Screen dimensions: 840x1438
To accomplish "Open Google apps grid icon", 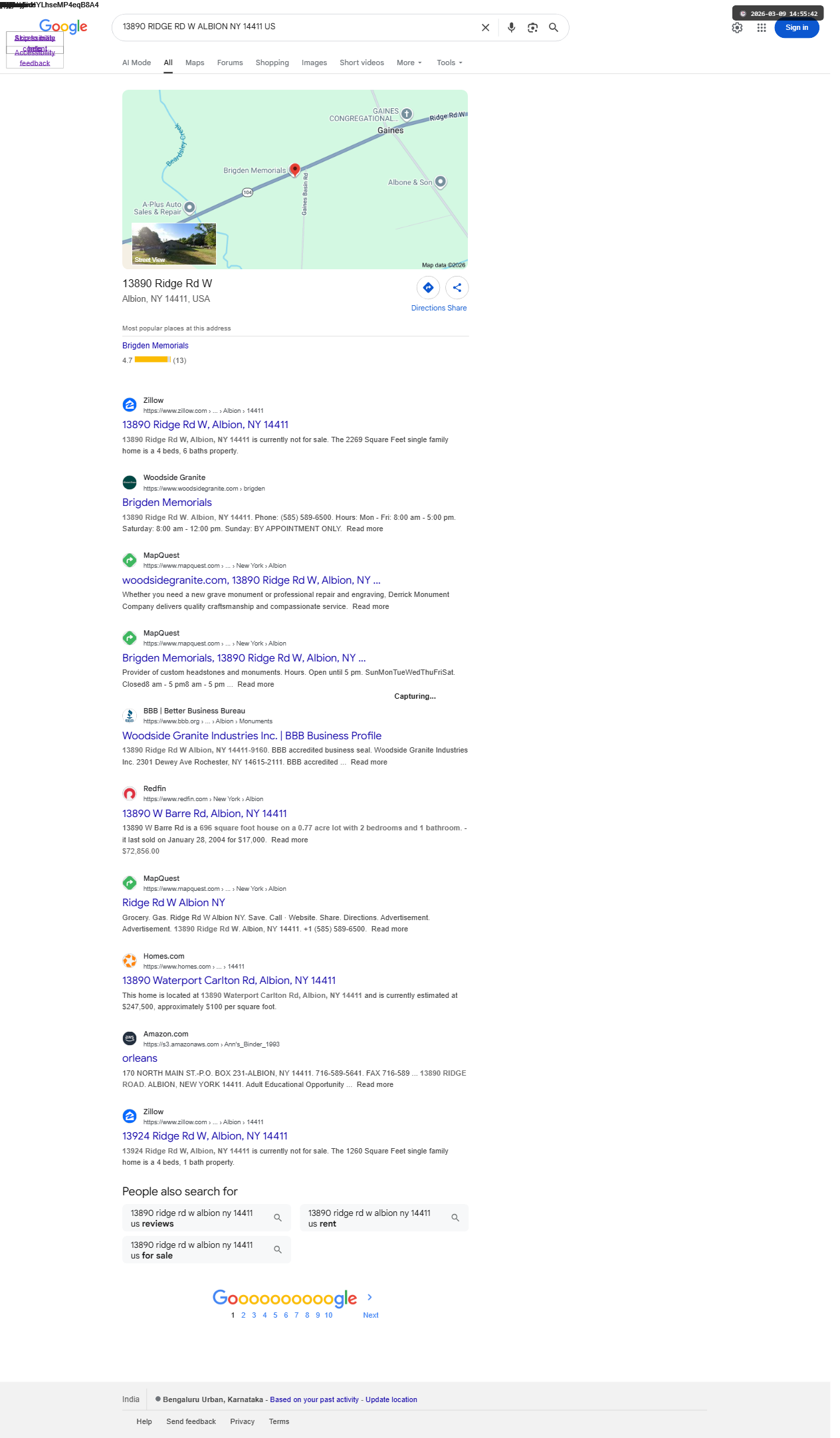I will [x=762, y=27].
